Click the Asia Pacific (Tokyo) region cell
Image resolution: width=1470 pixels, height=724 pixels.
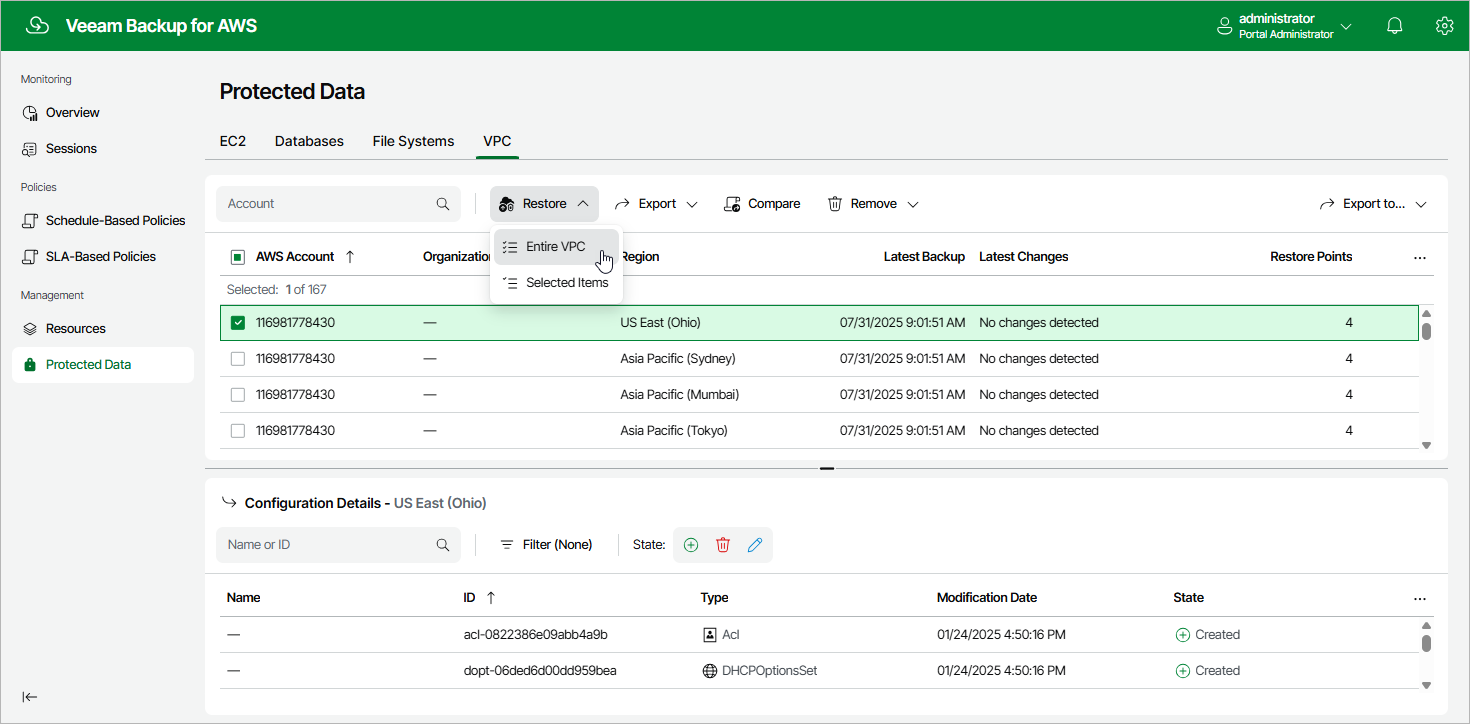pos(674,431)
